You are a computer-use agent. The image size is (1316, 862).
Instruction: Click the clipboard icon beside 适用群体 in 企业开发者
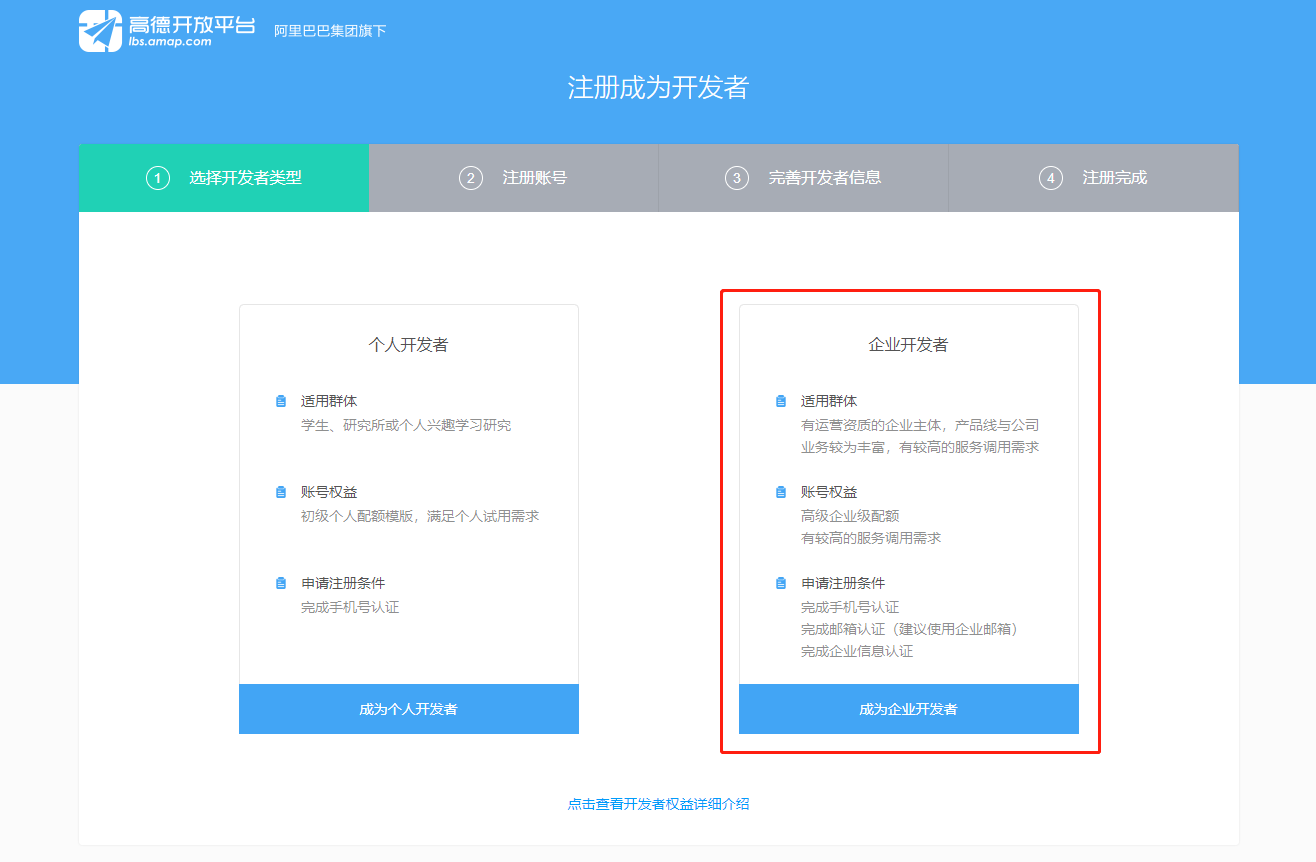point(781,401)
